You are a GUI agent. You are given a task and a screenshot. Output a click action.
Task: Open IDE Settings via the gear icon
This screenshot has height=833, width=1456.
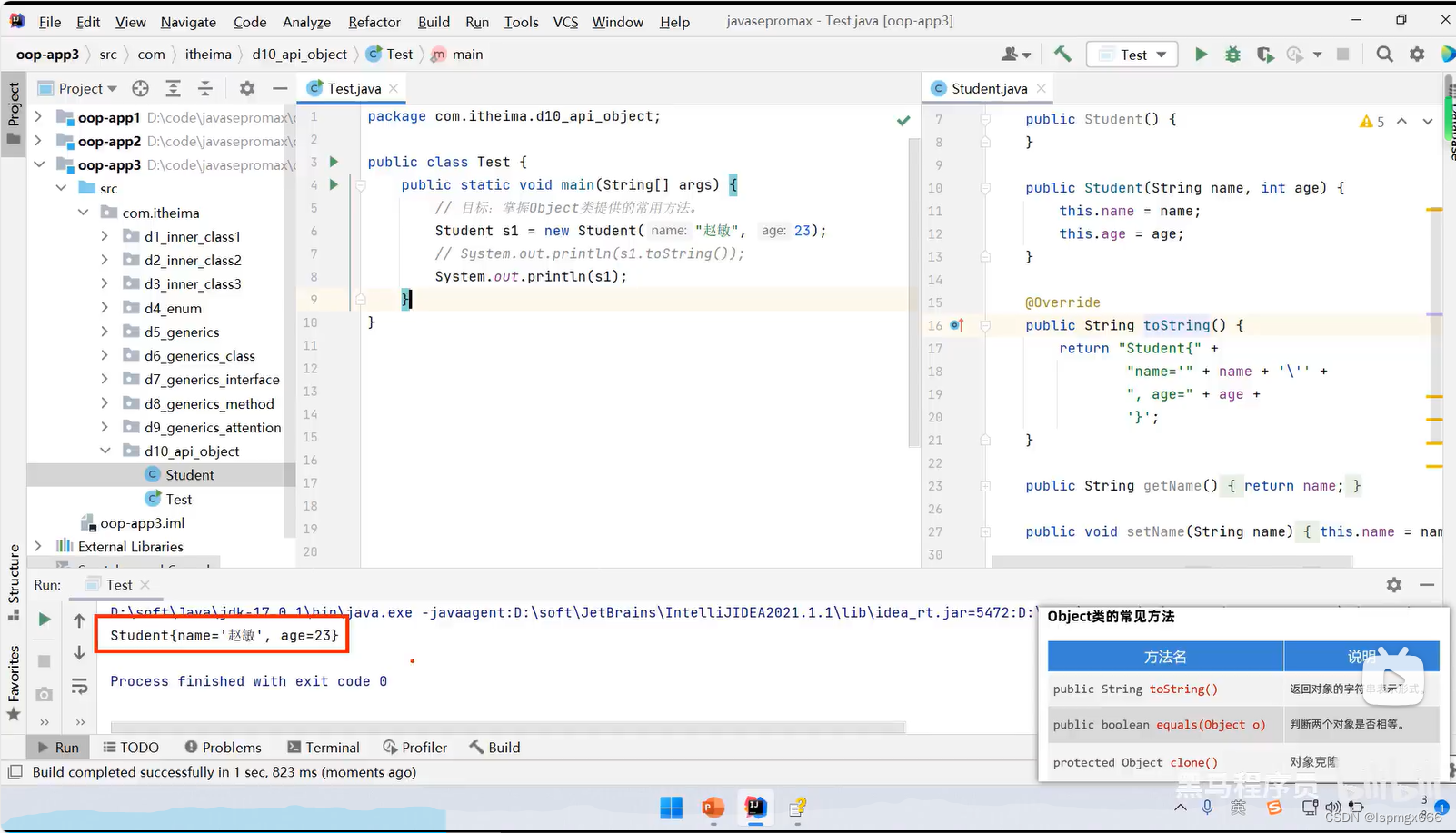tap(1417, 54)
